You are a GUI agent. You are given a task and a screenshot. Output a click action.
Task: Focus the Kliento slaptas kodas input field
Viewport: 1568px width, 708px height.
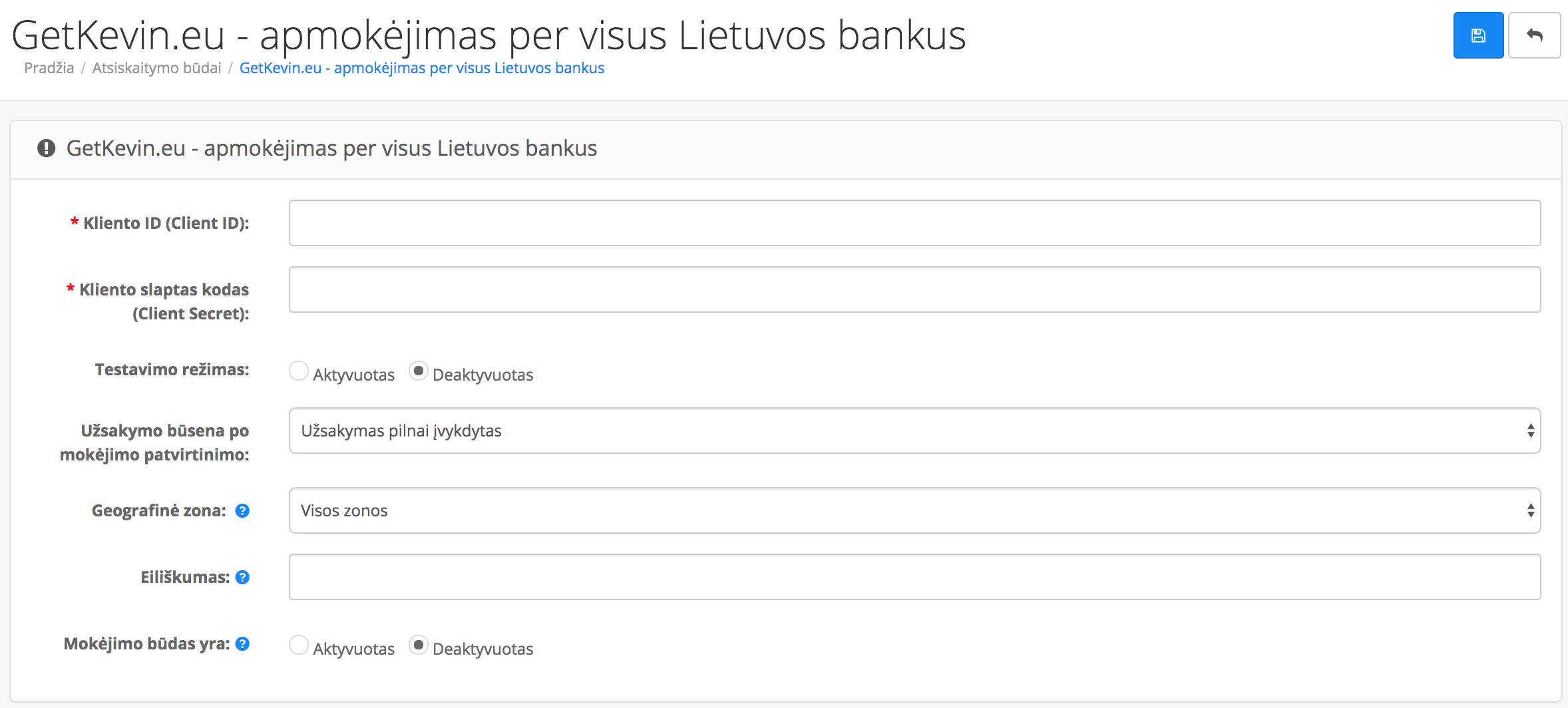(x=914, y=289)
